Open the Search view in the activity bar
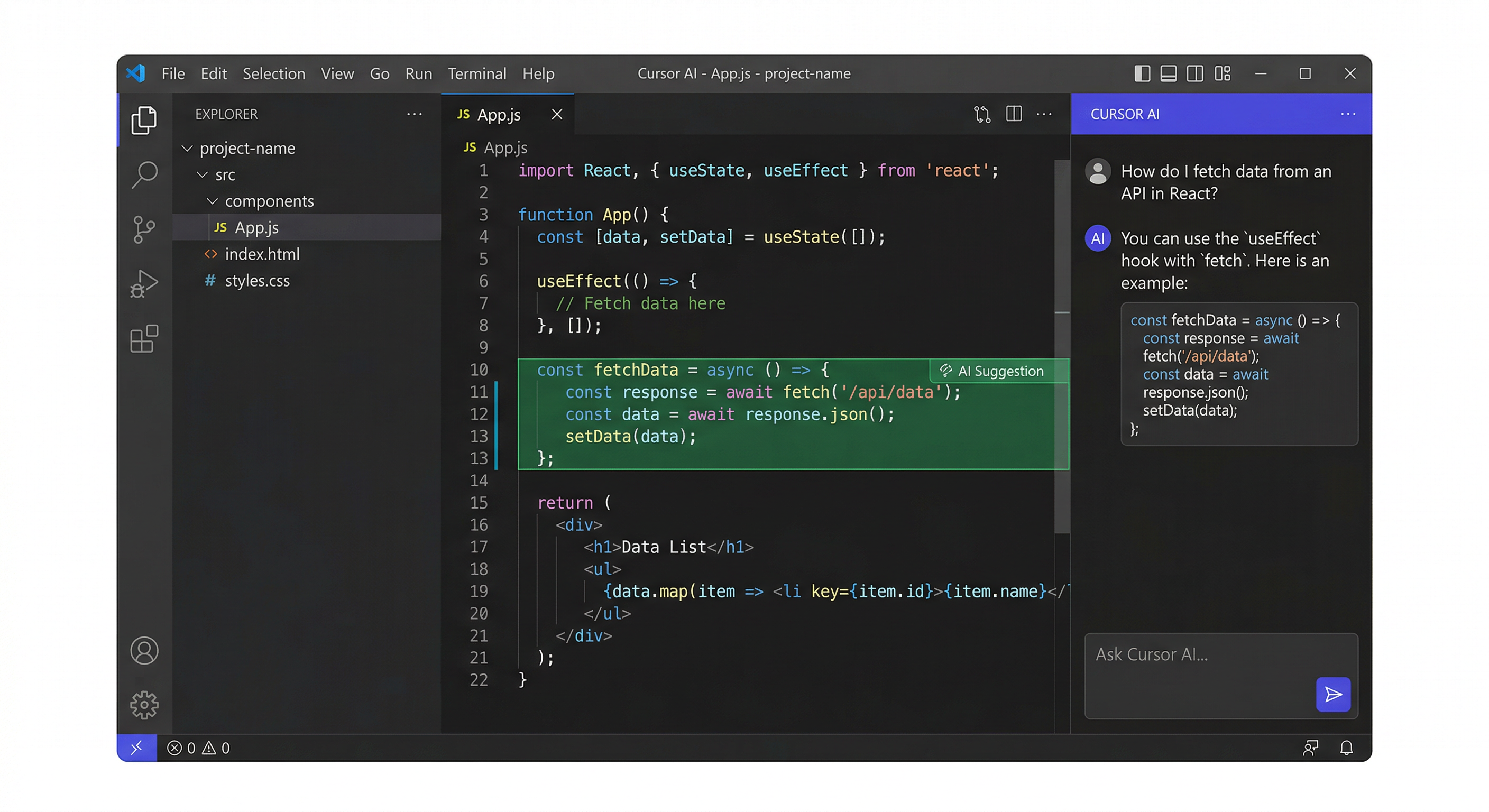Viewport: 1489px width, 812px height. [x=144, y=174]
